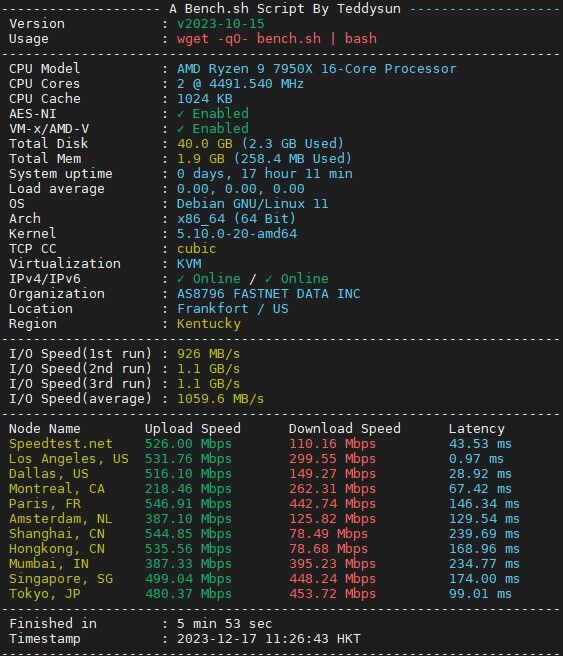Click the VM-x/AMD-V Enabled checkmark
Image resolution: width=563 pixels, height=656 pixels.
click(x=181, y=129)
